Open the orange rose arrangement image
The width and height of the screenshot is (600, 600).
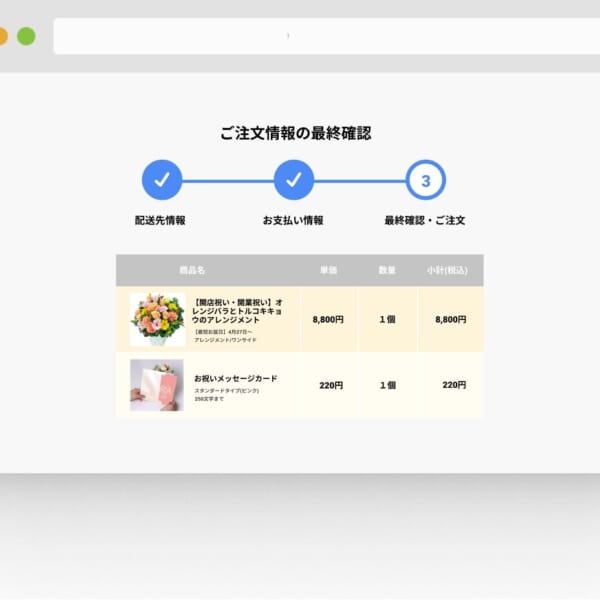pos(157,319)
